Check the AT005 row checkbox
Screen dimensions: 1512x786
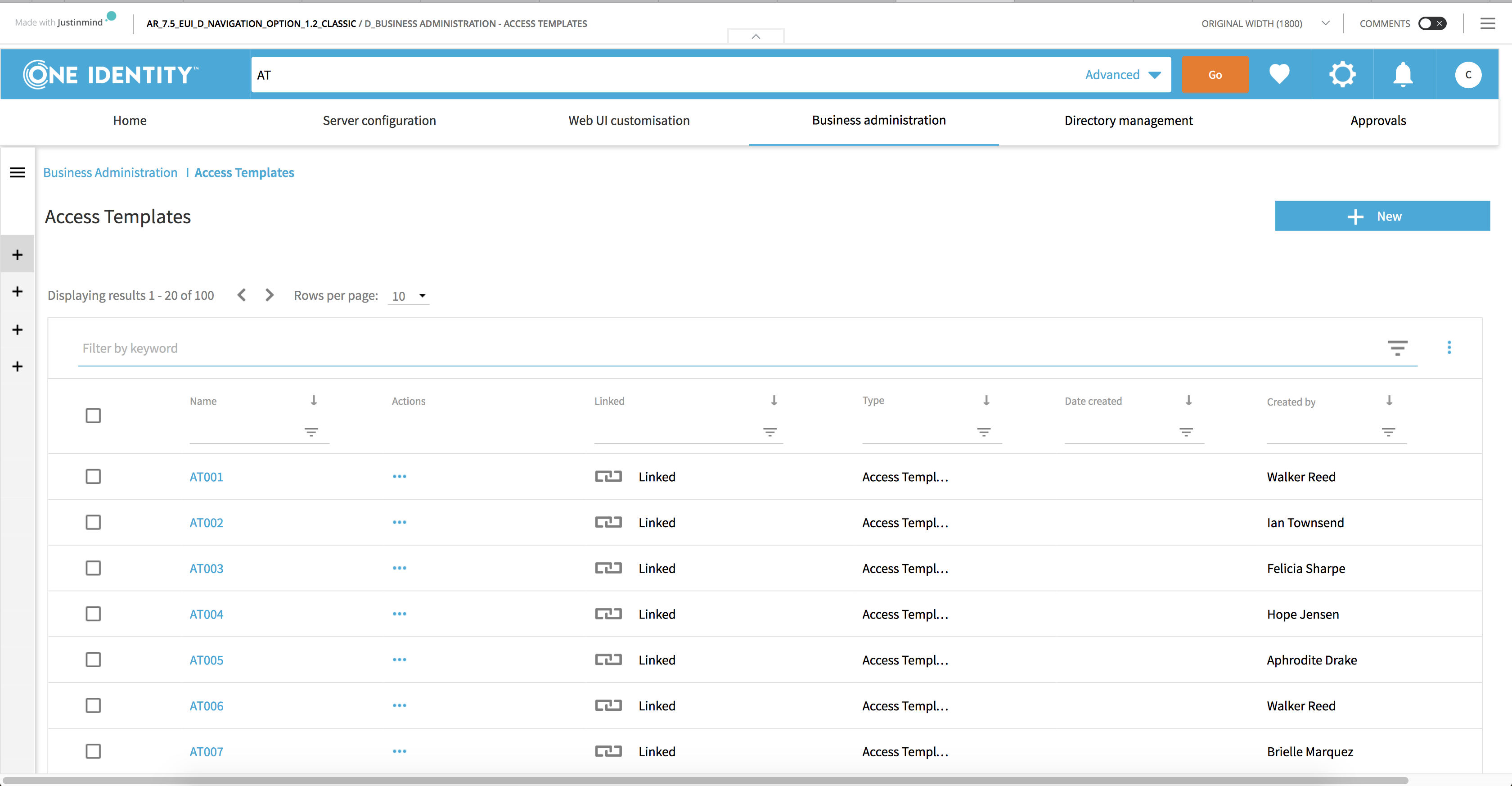click(93, 659)
